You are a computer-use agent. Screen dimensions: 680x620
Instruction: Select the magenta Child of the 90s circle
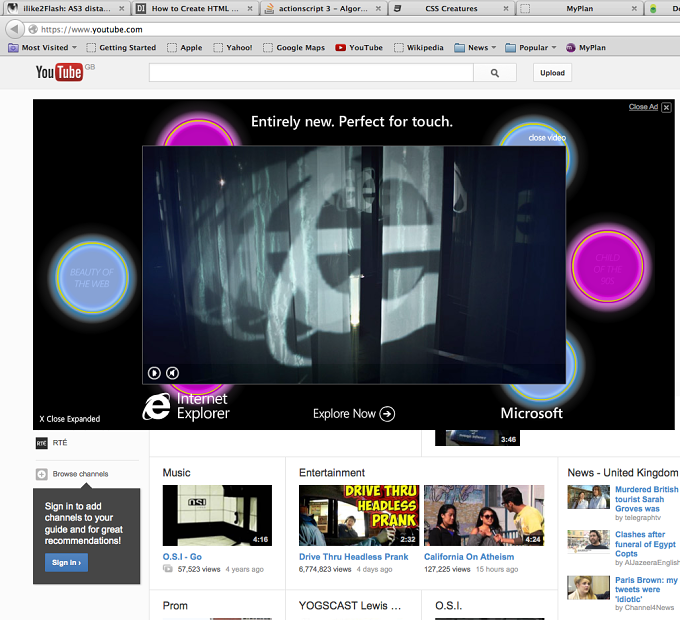tap(608, 266)
